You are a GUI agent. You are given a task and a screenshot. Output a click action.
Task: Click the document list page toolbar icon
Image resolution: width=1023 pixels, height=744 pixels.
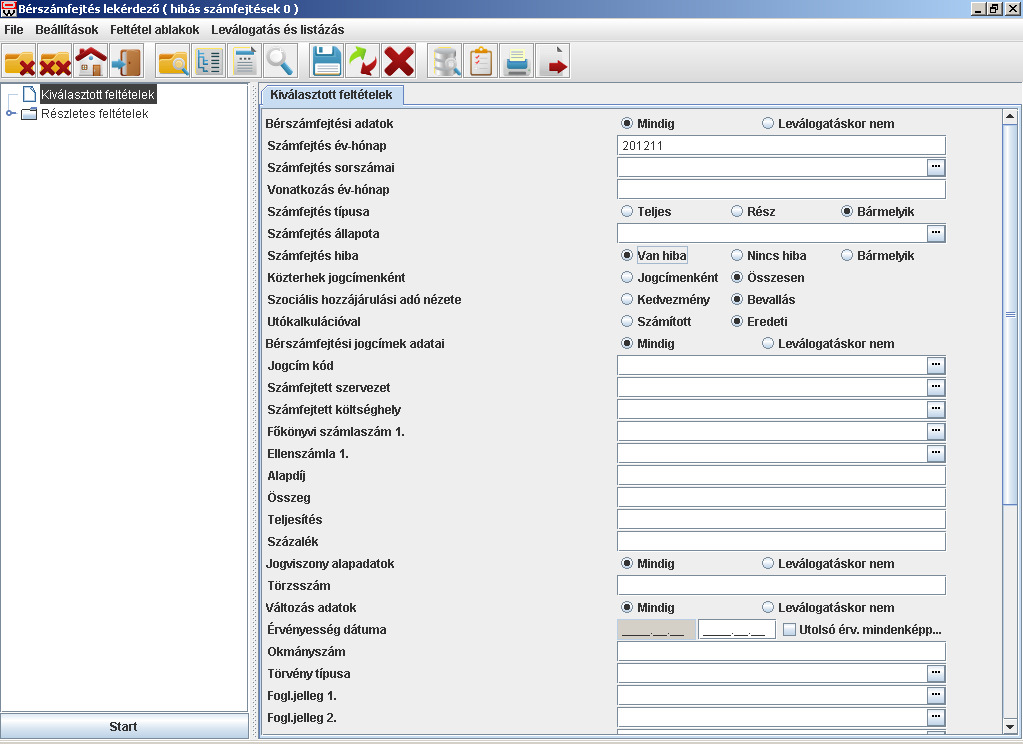pyautogui.click(x=245, y=61)
